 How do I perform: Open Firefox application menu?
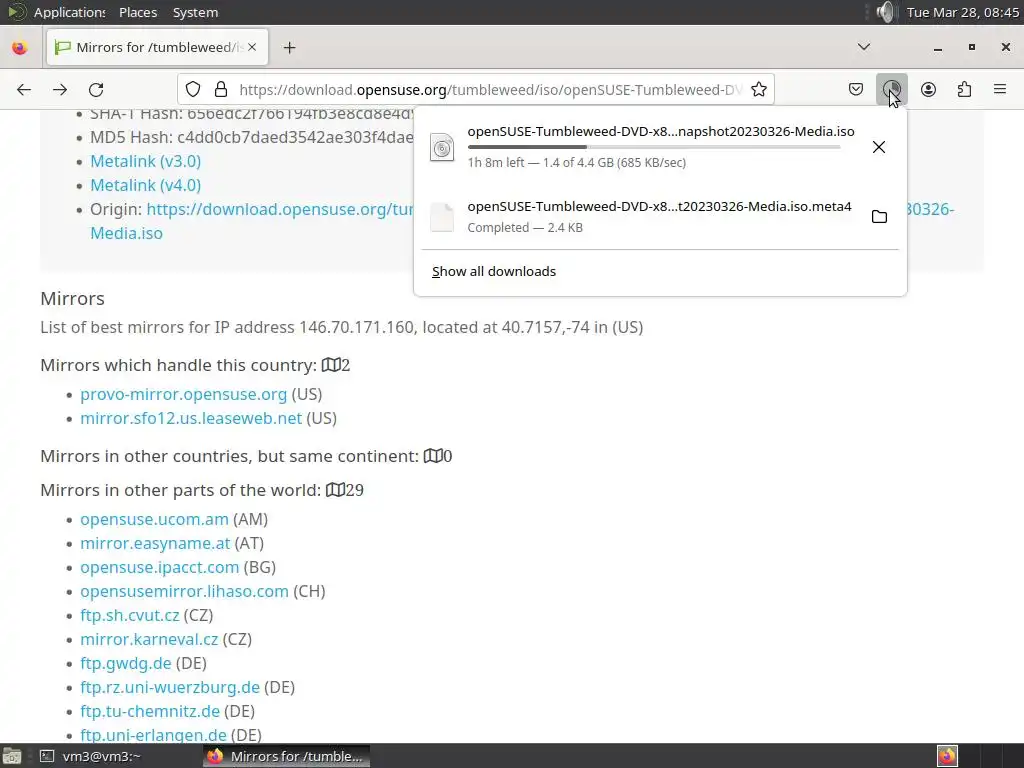(x=1000, y=89)
